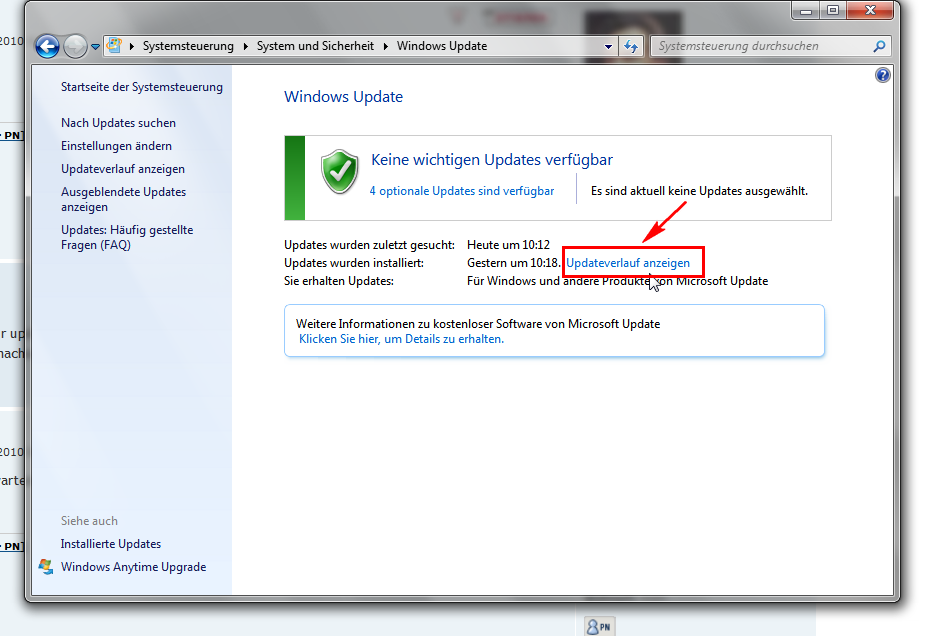Click Klicken Sie hier, um Details zu erhalten
Screen dimensions: 926x636
(x=402, y=339)
